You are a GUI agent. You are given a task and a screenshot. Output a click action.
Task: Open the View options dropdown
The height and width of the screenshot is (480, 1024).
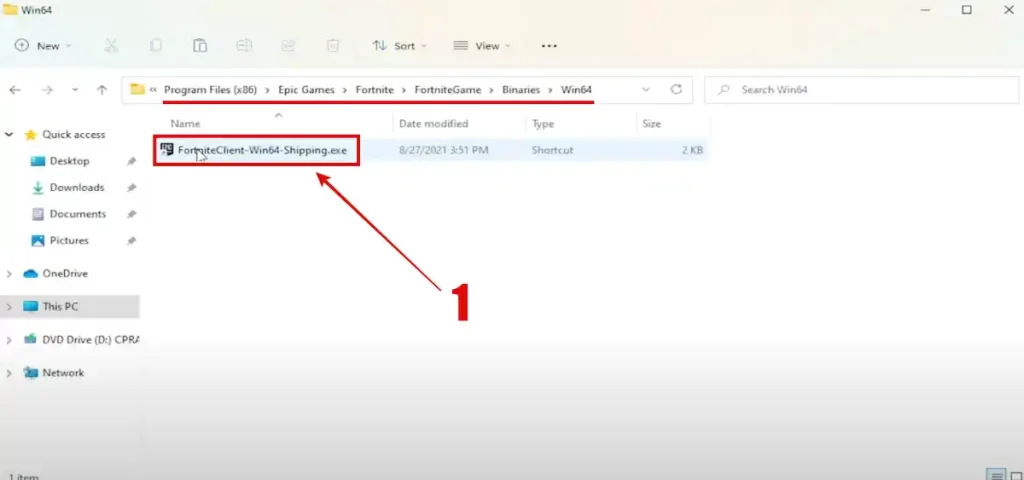[x=482, y=46]
